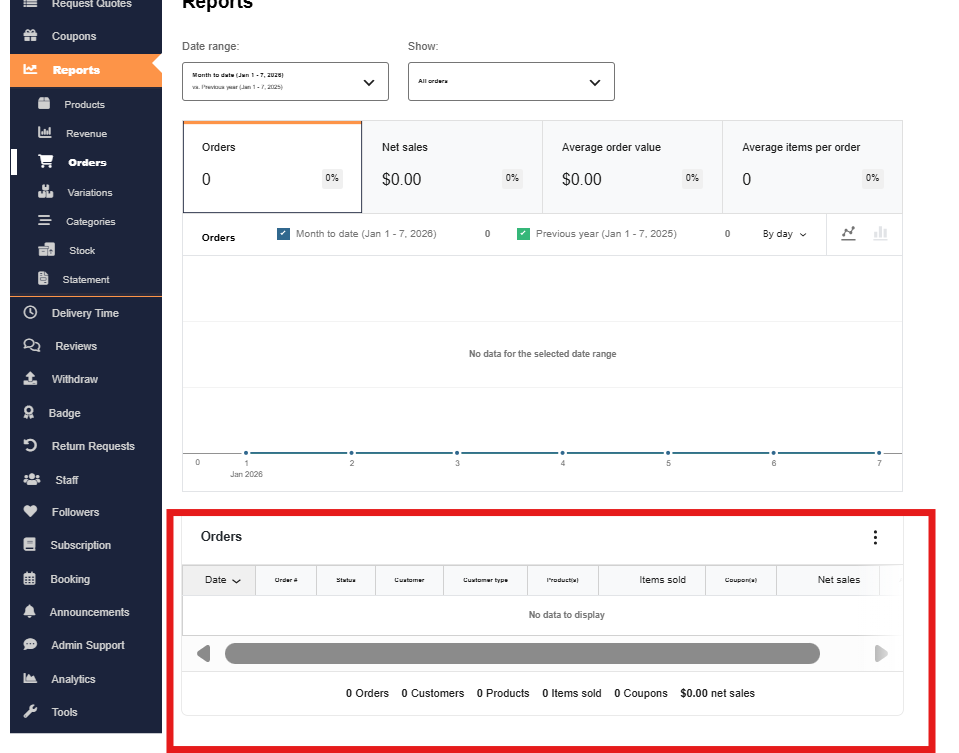Click the Delivery Time clock icon
Screen dimensions: 959x753
tap(30, 313)
